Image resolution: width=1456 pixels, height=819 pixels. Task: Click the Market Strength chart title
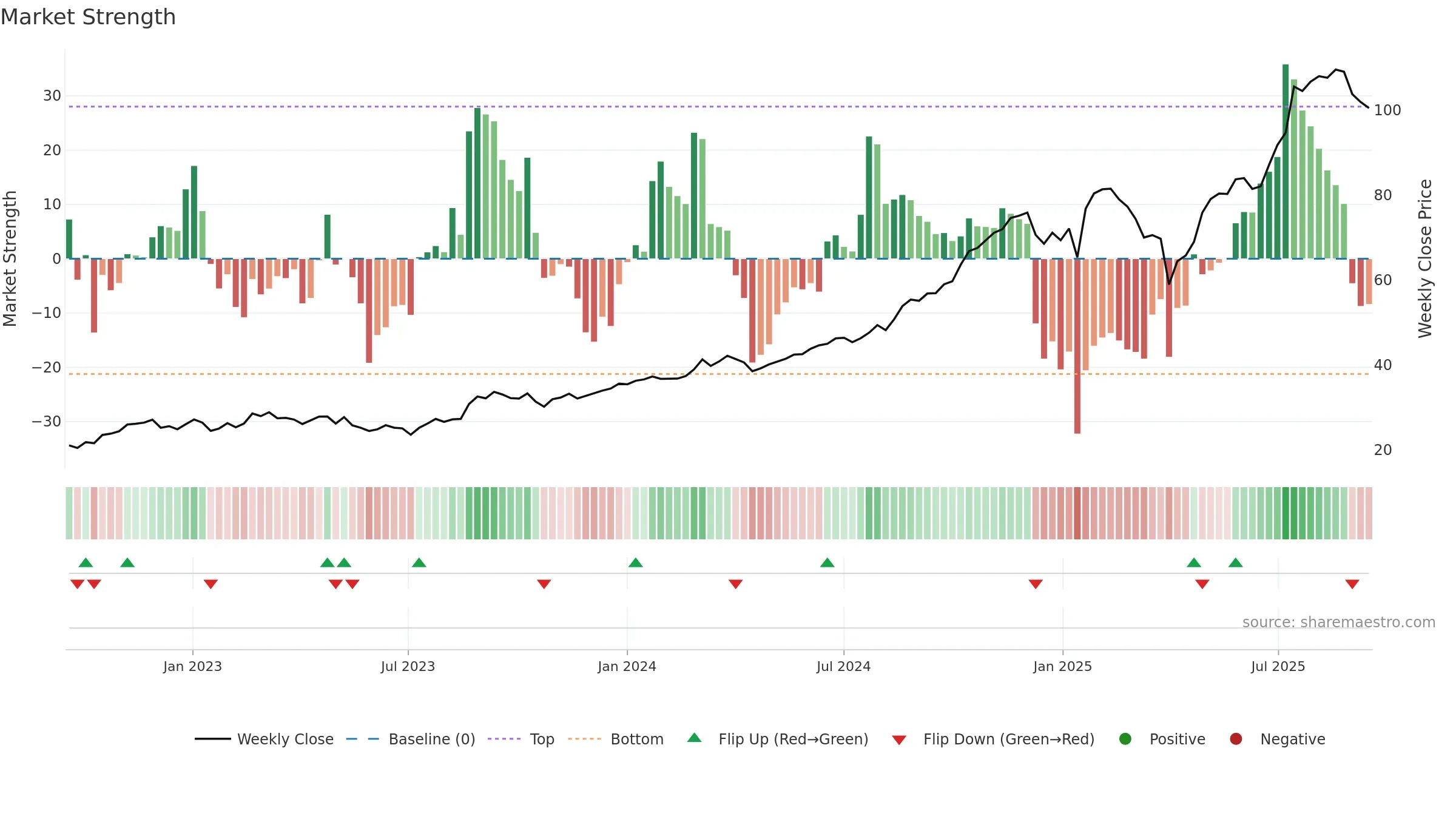(x=88, y=17)
